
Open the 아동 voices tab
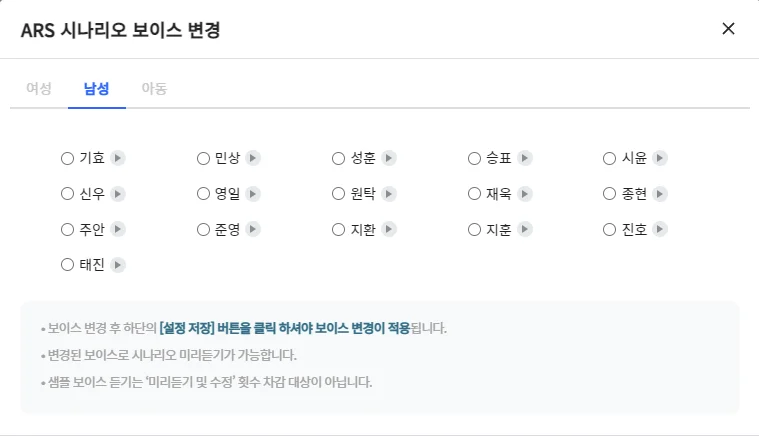point(154,88)
